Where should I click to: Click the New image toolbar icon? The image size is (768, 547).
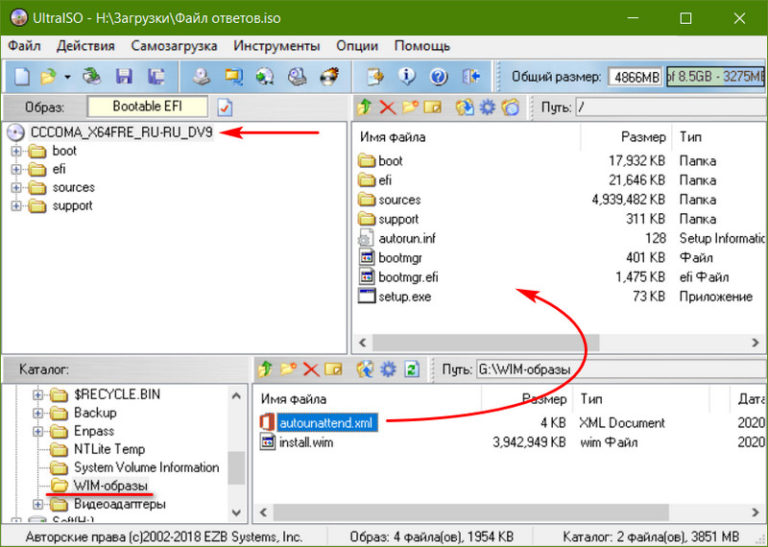click(x=21, y=76)
